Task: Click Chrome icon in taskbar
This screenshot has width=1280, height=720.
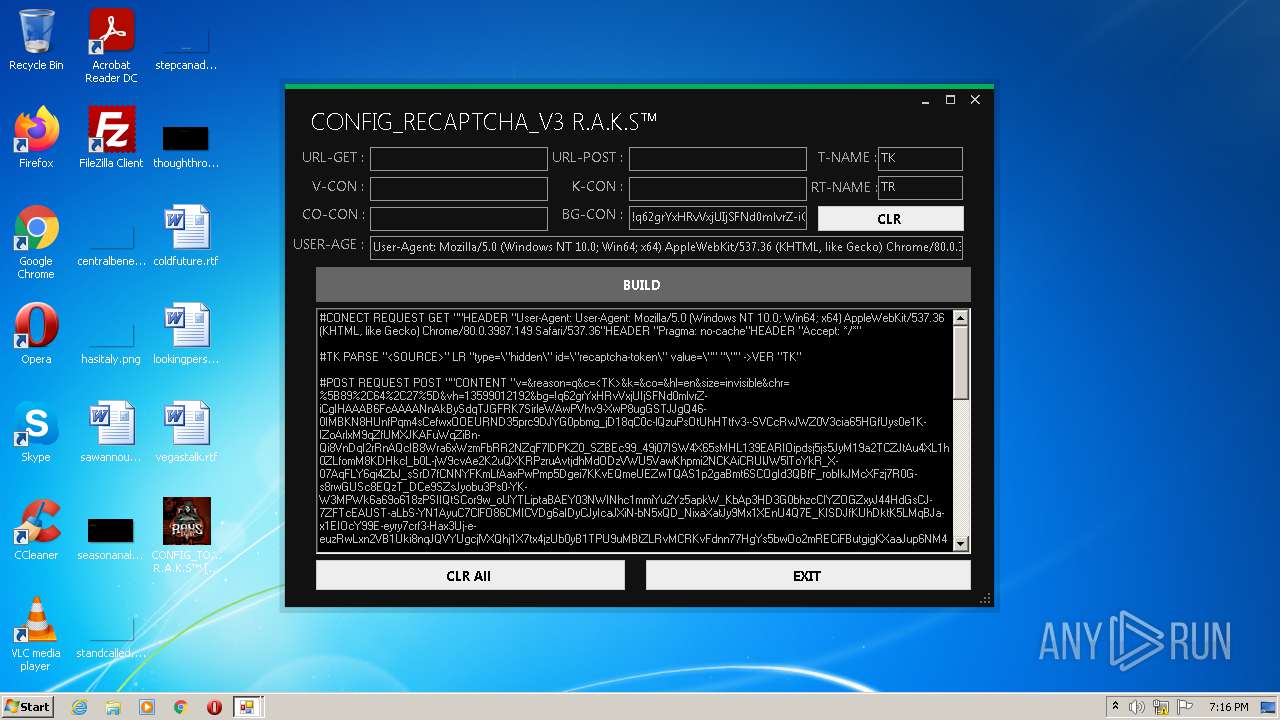Action: coord(180,707)
